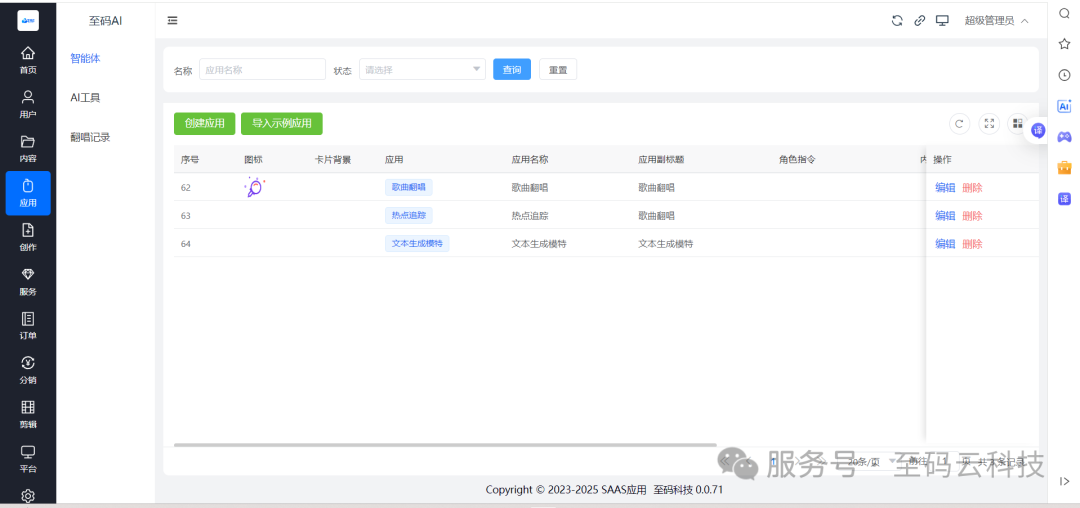1080x508 pixels.
Task: Open the 翻唱记录 menu item
Action: pos(90,137)
